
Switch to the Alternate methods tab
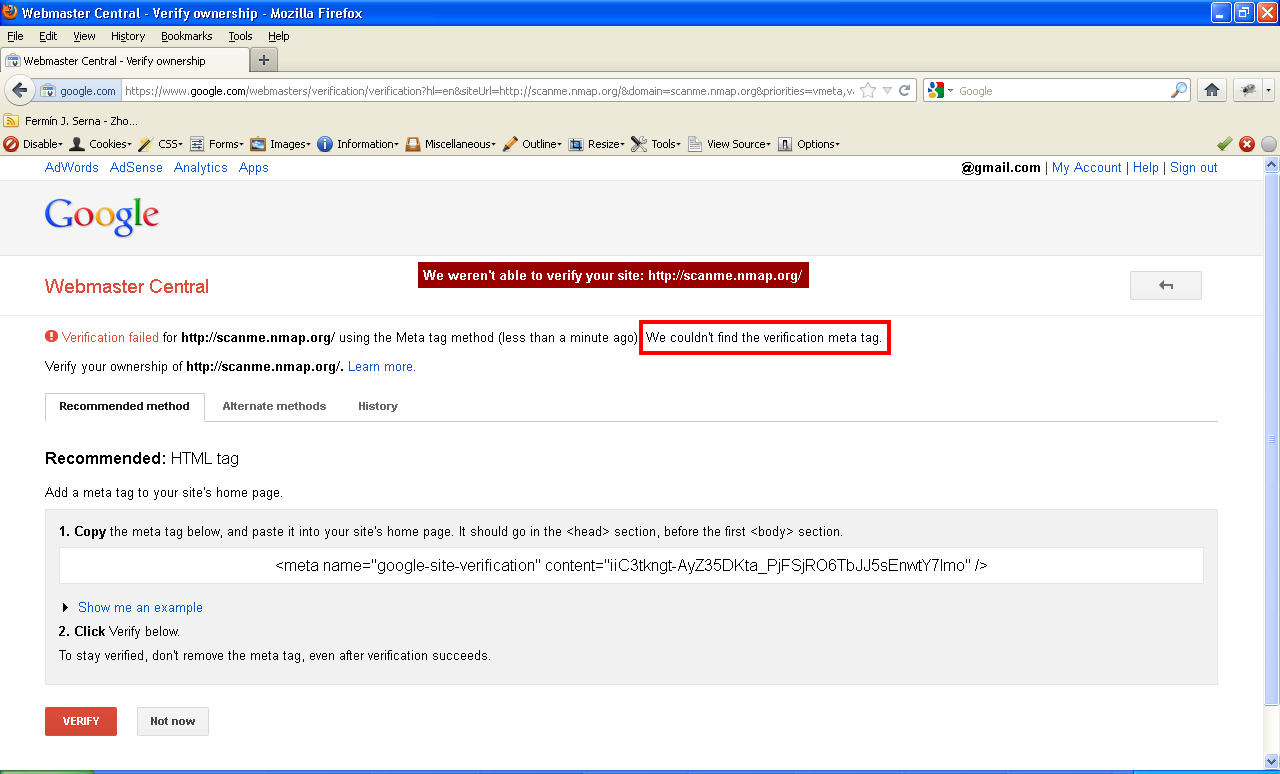coord(274,406)
